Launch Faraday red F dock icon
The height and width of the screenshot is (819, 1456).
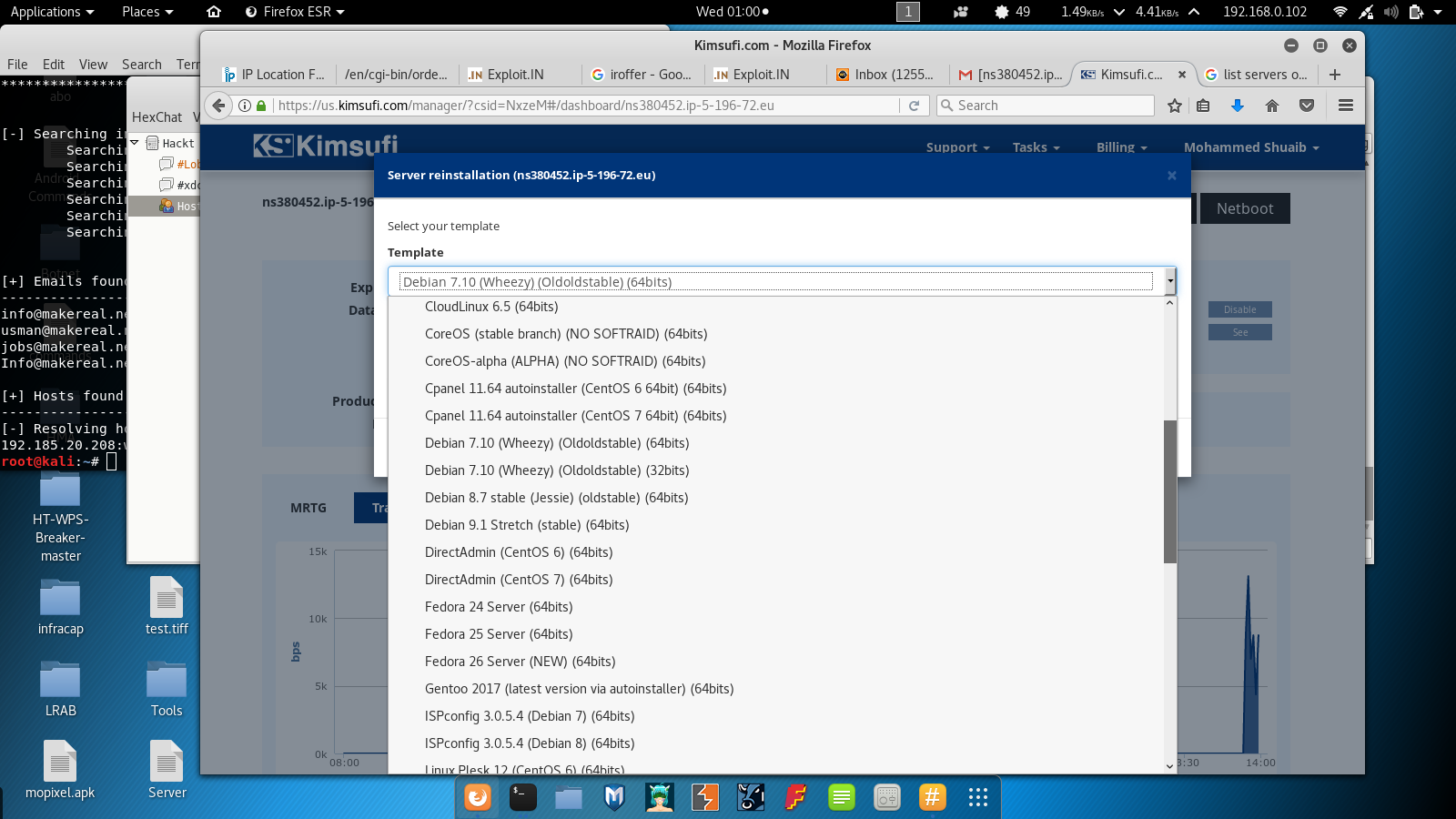click(x=796, y=797)
